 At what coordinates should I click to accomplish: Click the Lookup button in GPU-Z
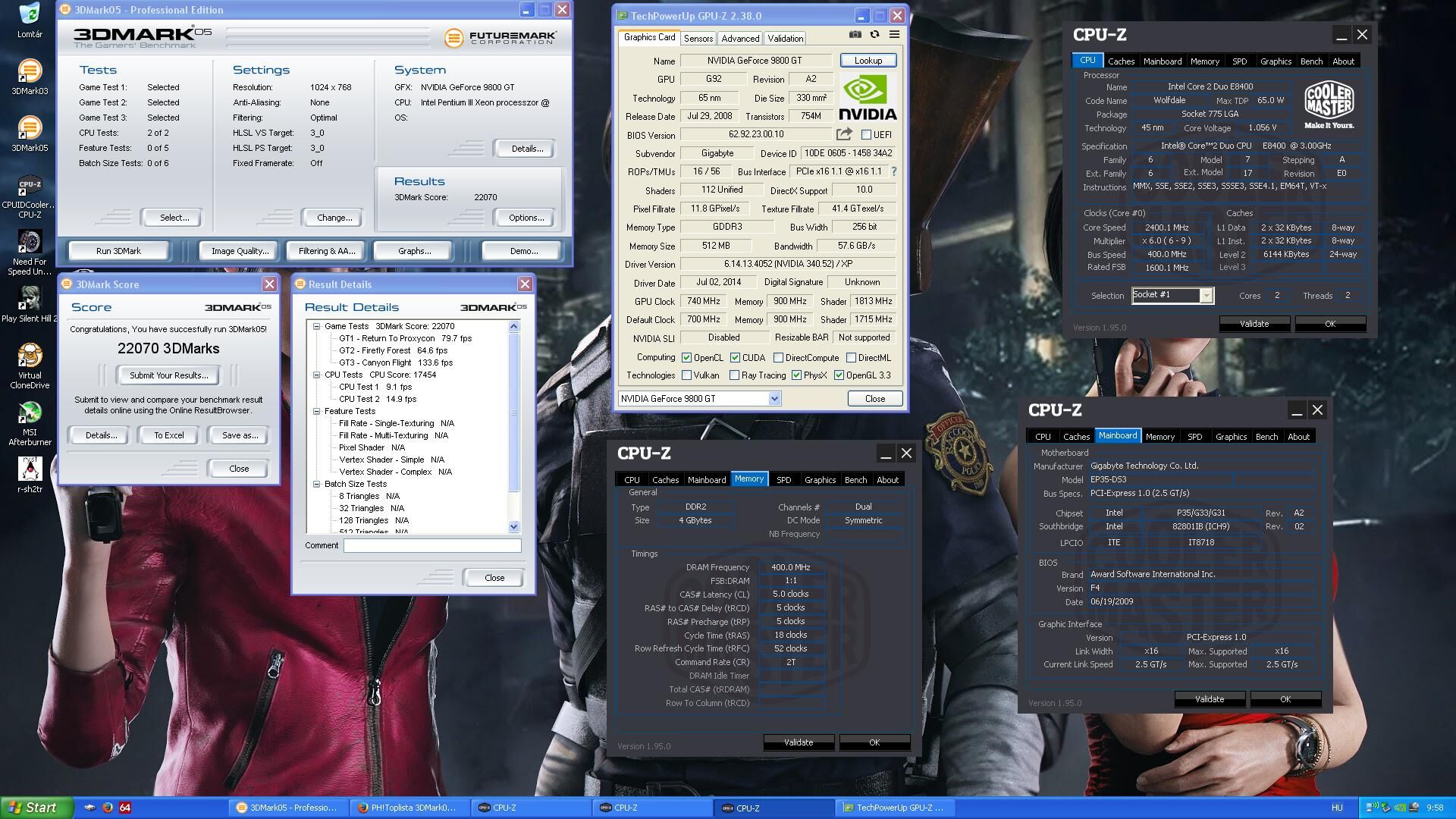868,61
